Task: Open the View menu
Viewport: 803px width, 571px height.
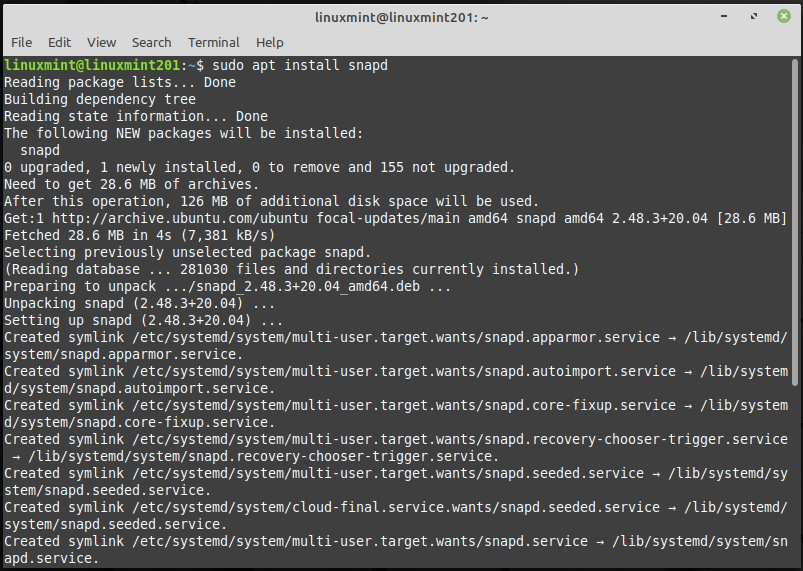Action: [x=101, y=42]
